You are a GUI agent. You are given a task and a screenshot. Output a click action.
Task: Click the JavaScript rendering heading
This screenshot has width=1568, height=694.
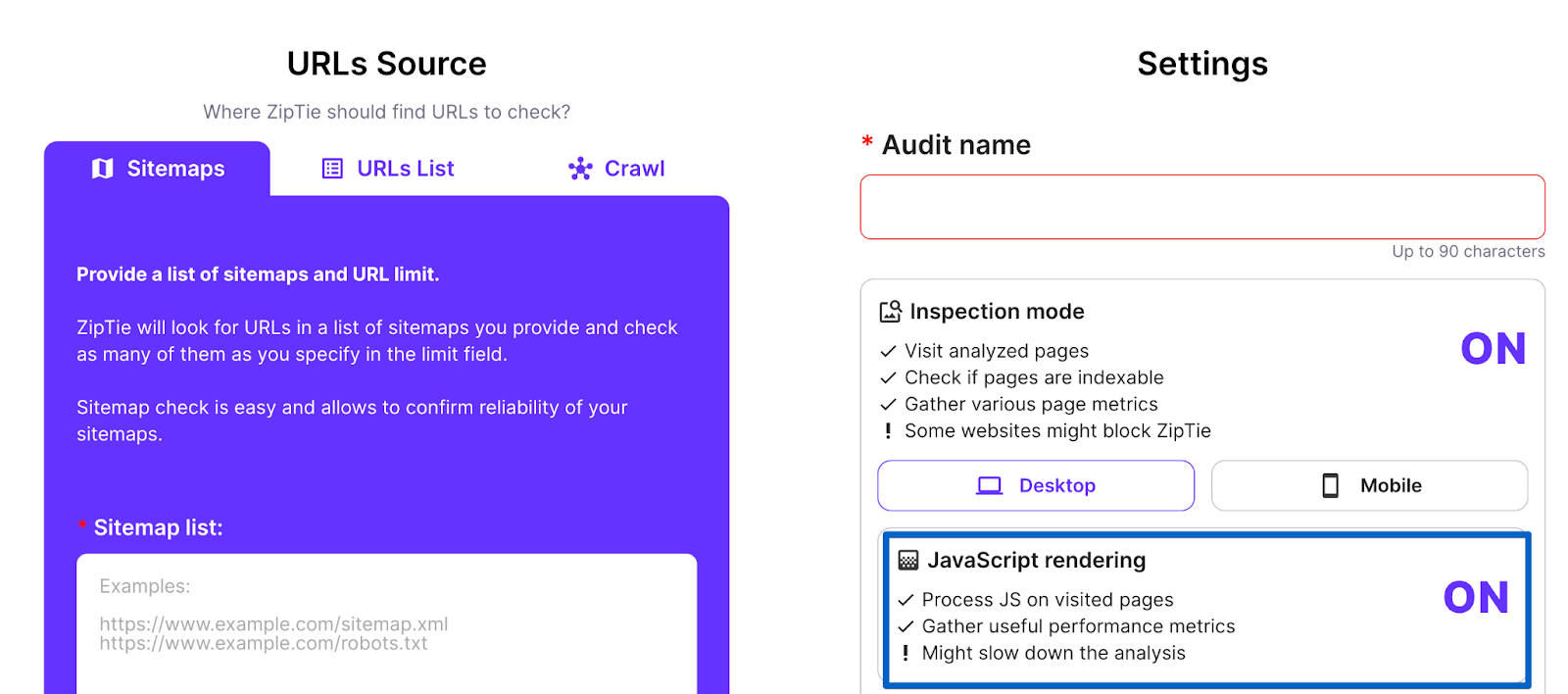pyautogui.click(x=1036, y=560)
